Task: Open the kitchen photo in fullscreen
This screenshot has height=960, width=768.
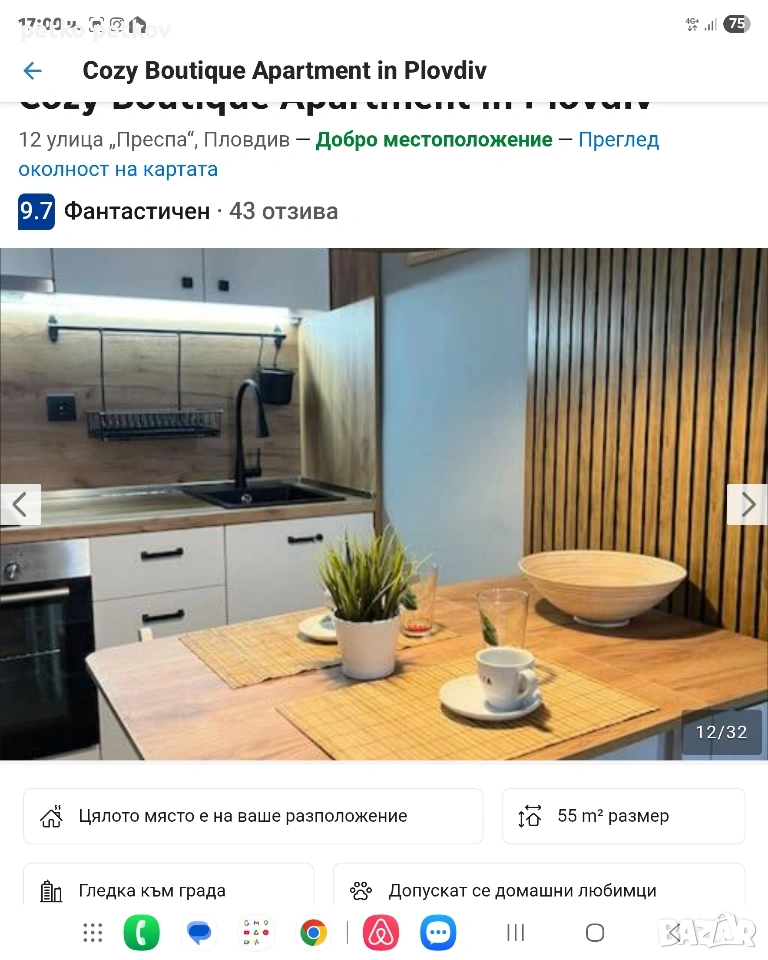Action: coord(384,504)
